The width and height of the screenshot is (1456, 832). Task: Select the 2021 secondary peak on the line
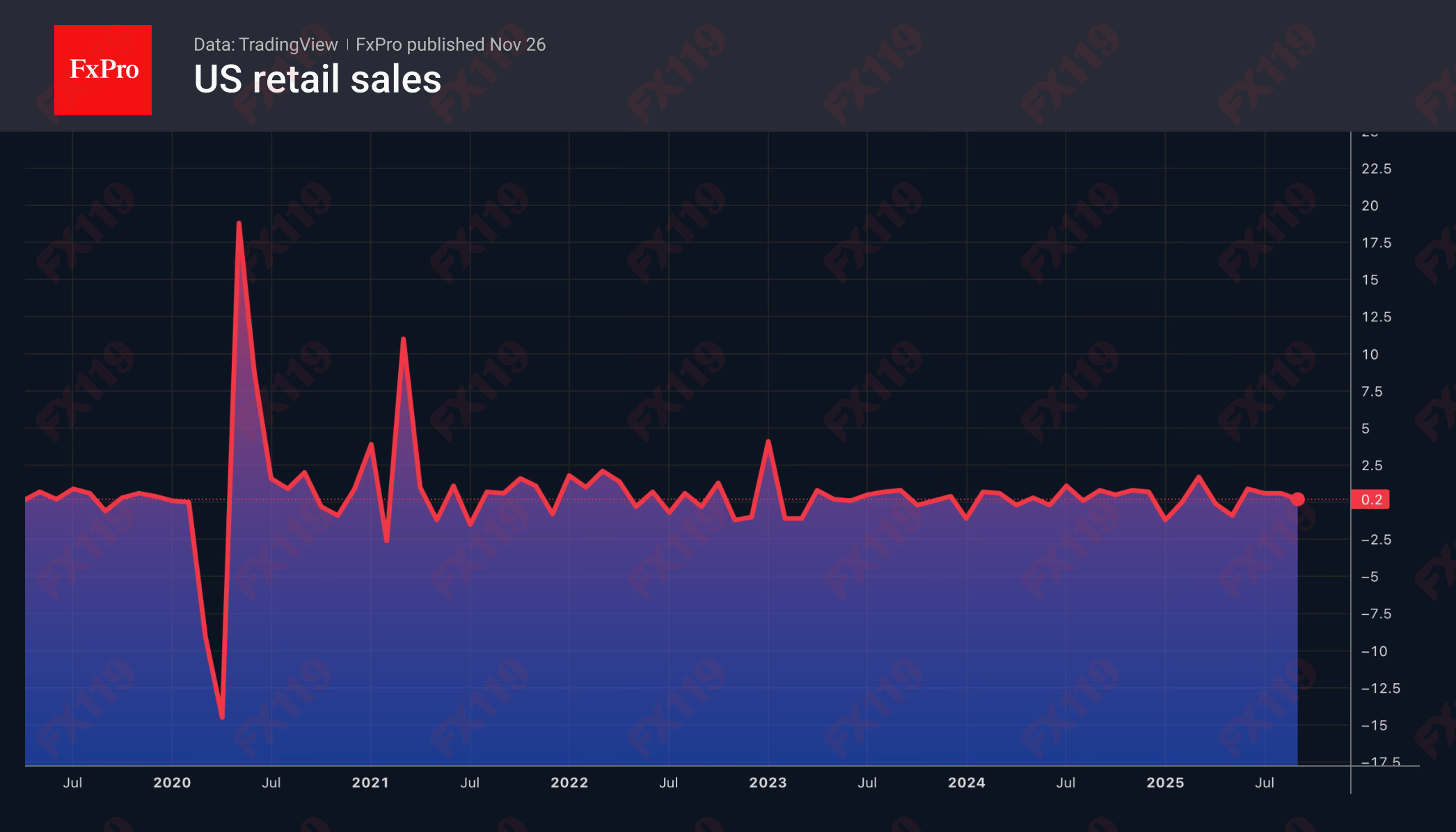(x=404, y=339)
